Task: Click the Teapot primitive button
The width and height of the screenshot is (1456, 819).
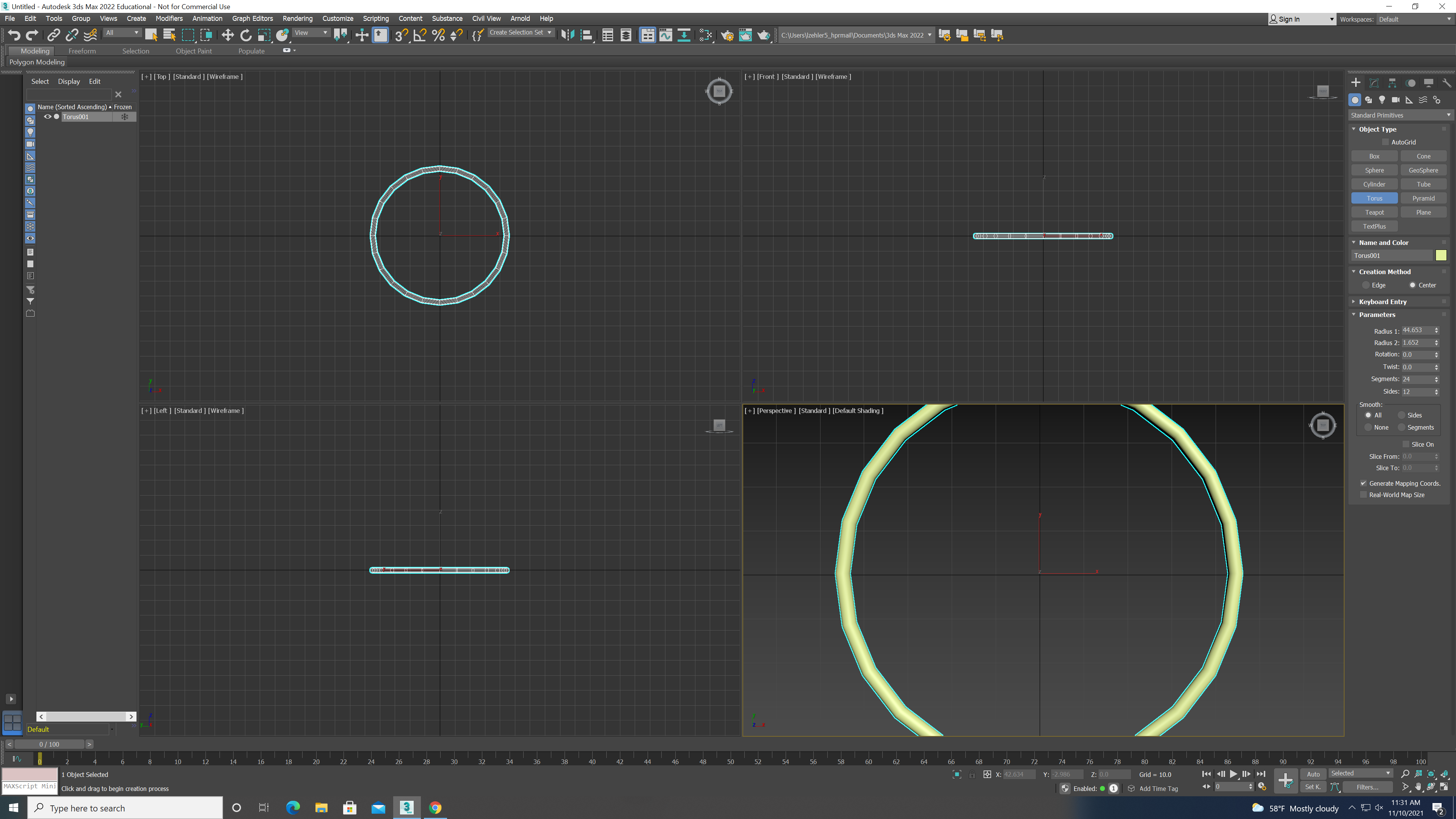Action: (1374, 212)
